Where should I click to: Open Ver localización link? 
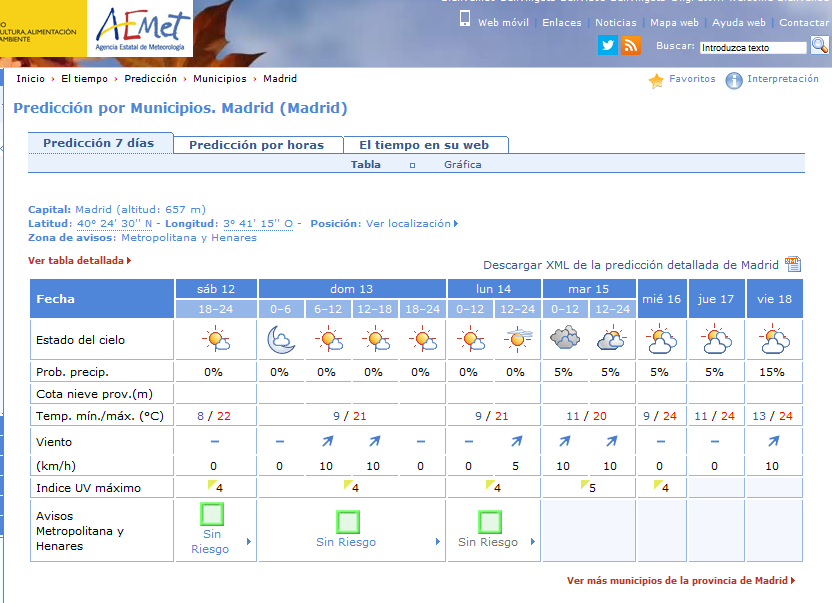(412, 223)
